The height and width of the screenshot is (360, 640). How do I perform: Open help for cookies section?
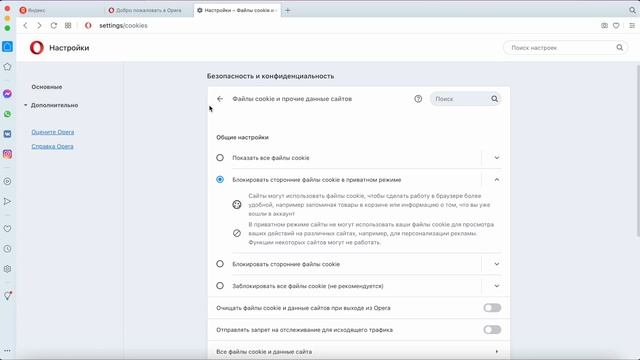coord(418,99)
